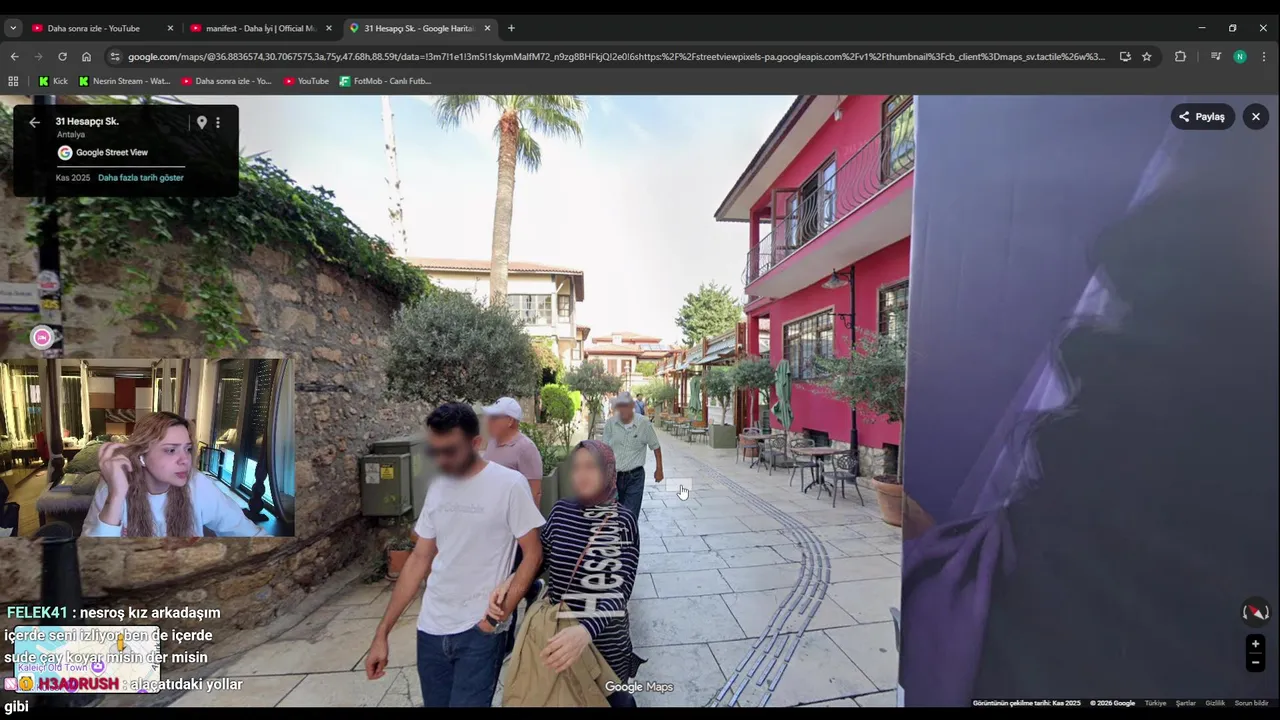This screenshot has height=720, width=1280.
Task: Click the address bar URL
Action: (x=616, y=57)
